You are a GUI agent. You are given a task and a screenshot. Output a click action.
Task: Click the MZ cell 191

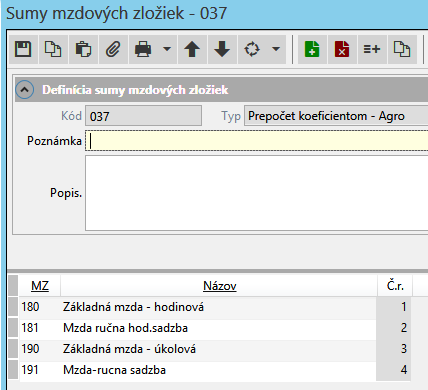40,370
